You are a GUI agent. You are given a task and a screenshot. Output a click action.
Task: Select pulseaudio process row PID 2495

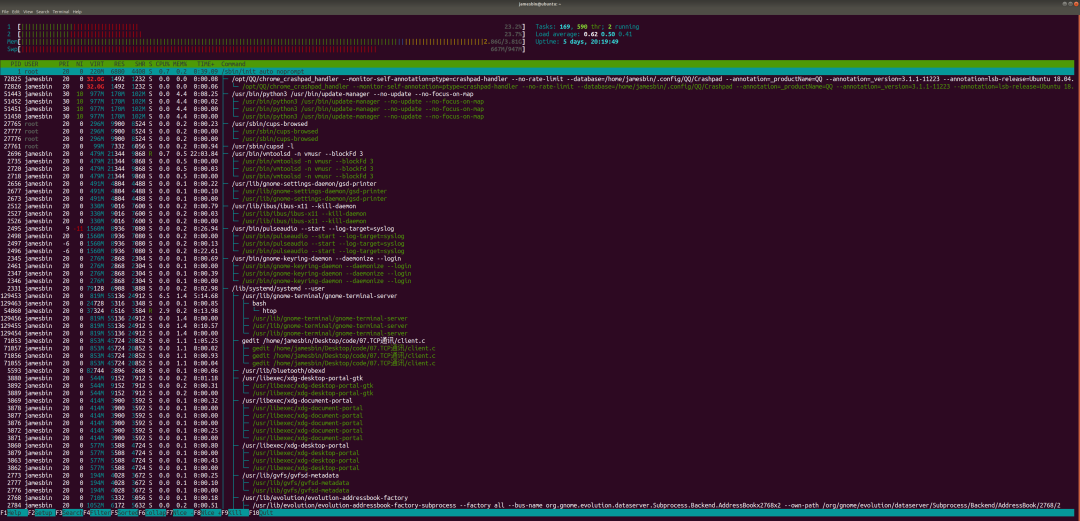540,228
